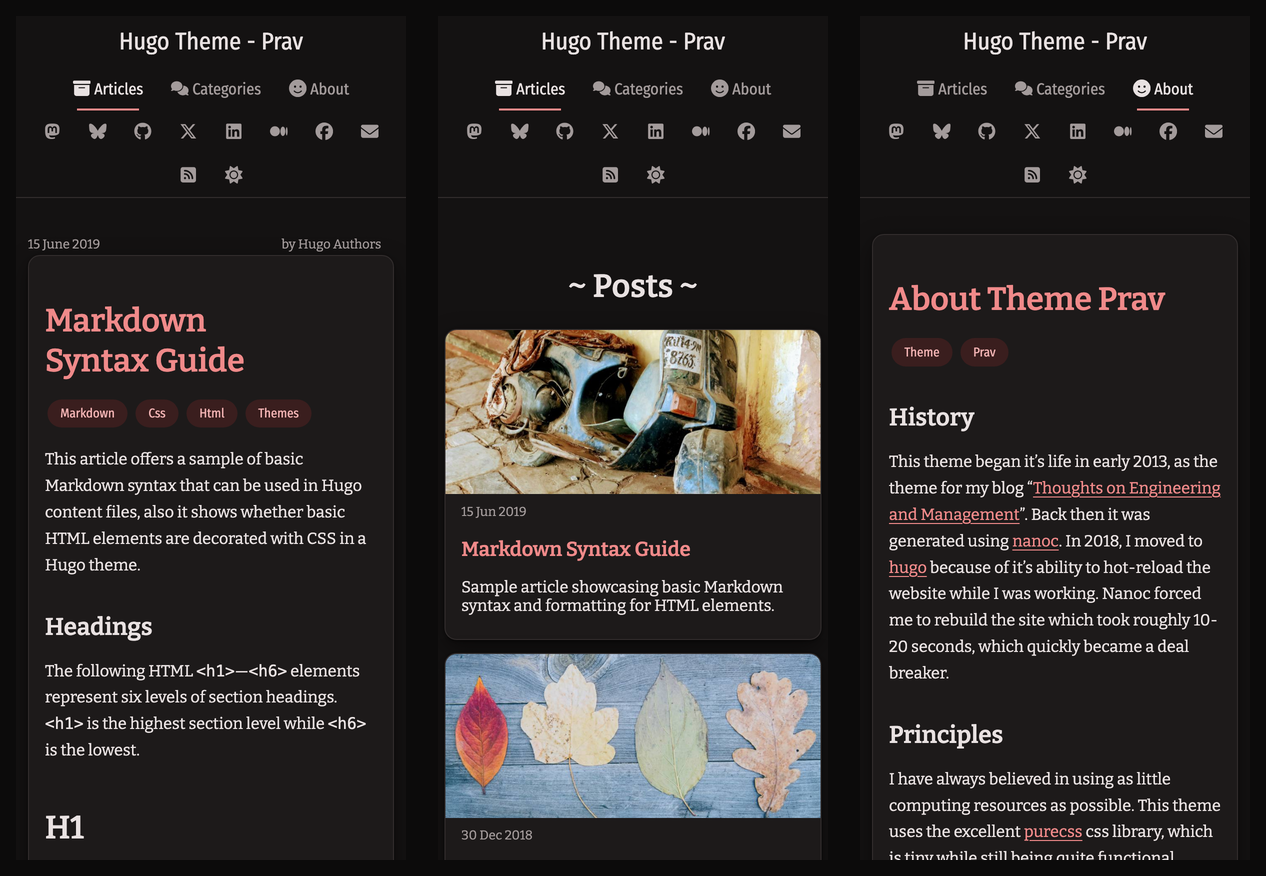The width and height of the screenshot is (1266, 876).
Task: Follow the hugo link in History section
Action: 908,567
